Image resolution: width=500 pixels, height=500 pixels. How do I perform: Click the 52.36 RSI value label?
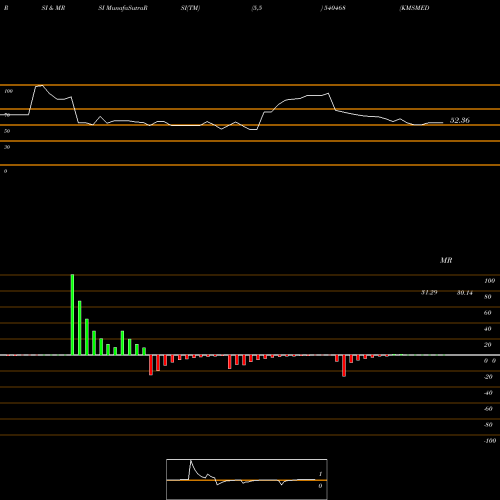460,120
